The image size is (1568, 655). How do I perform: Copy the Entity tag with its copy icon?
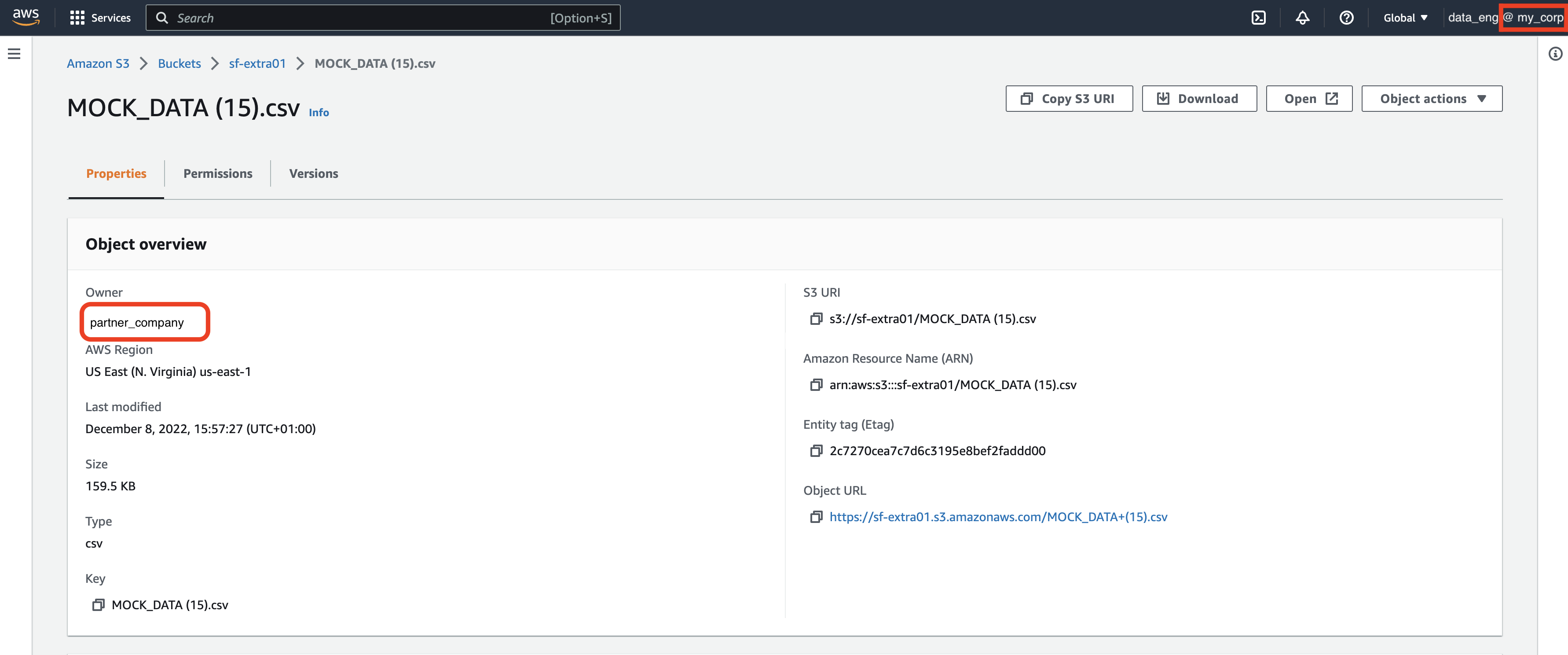coord(816,450)
